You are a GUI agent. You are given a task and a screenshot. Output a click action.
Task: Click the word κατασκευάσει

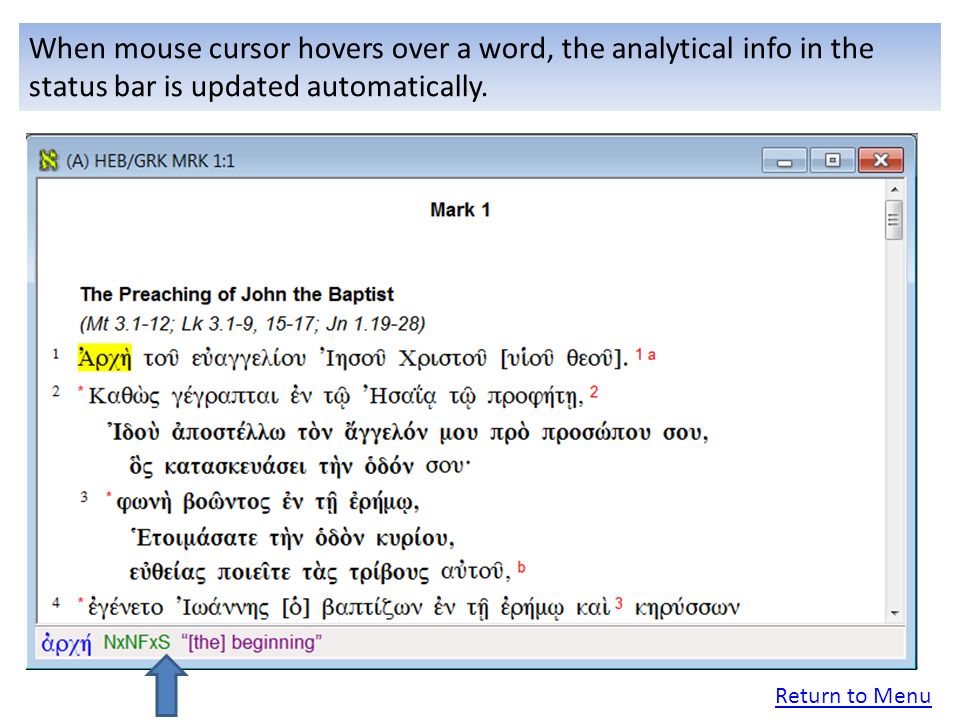234,467
